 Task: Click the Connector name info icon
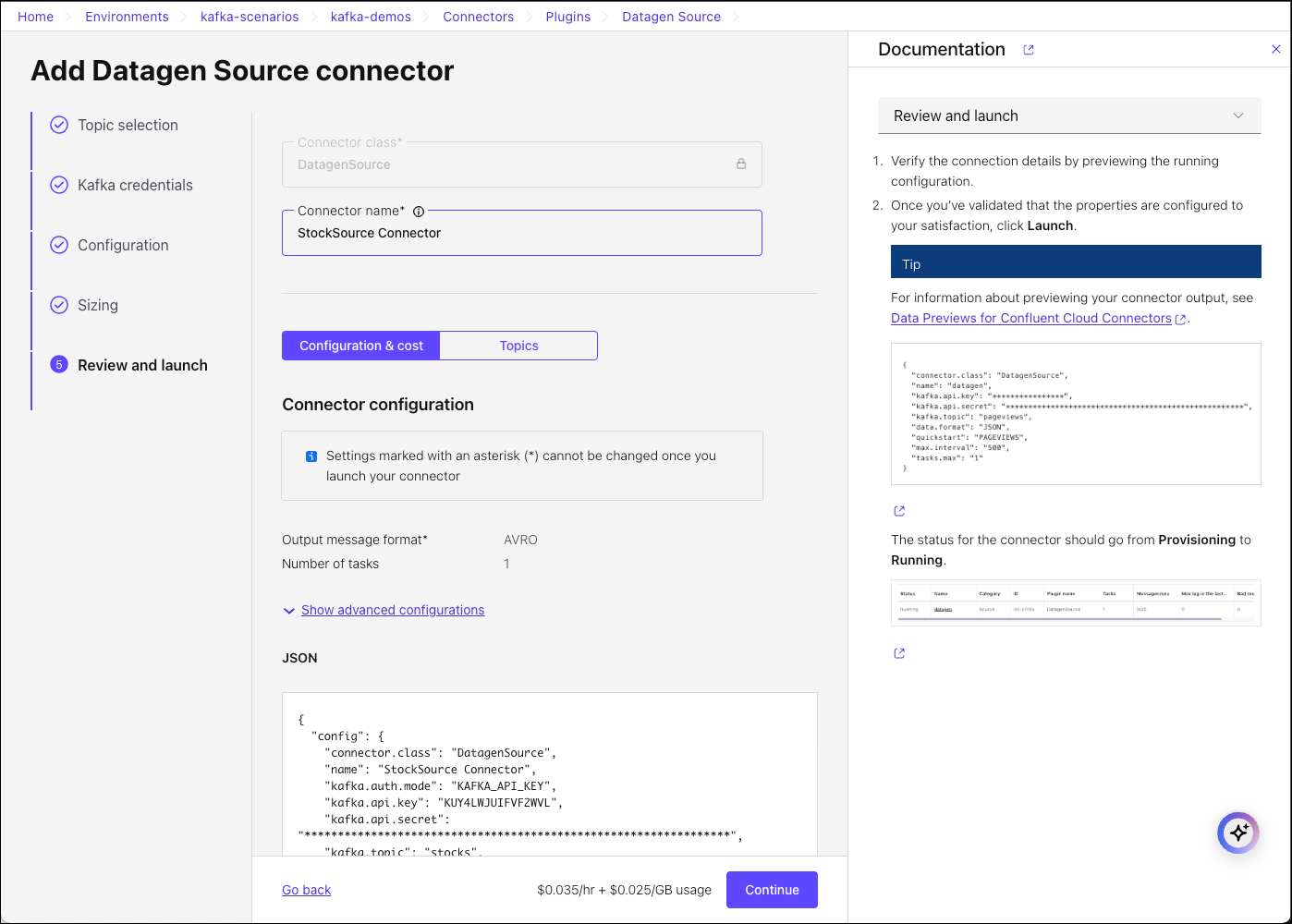tap(419, 212)
